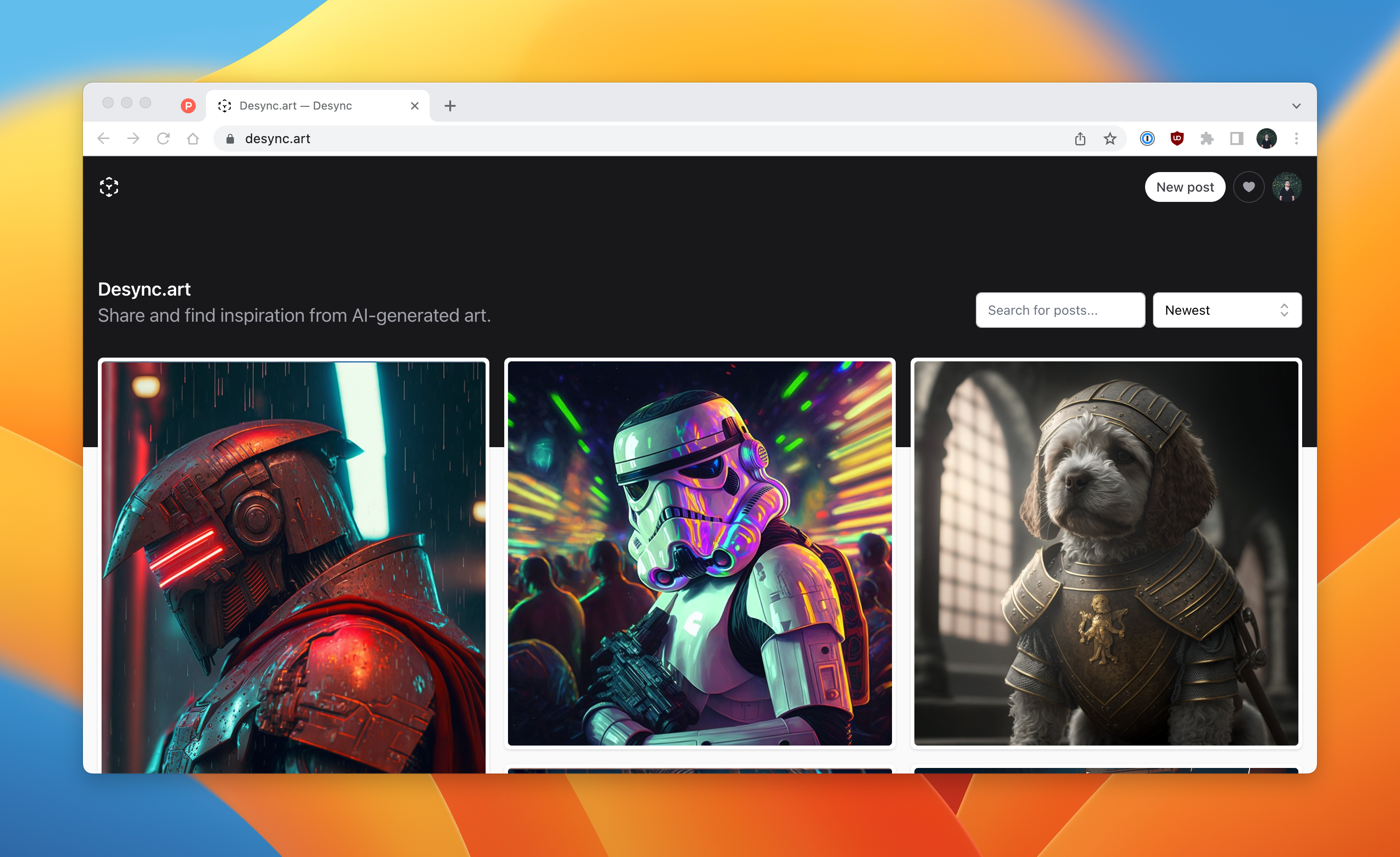This screenshot has width=1400, height=857.
Task: Click the Desync logo in the page header
Action: (109, 187)
